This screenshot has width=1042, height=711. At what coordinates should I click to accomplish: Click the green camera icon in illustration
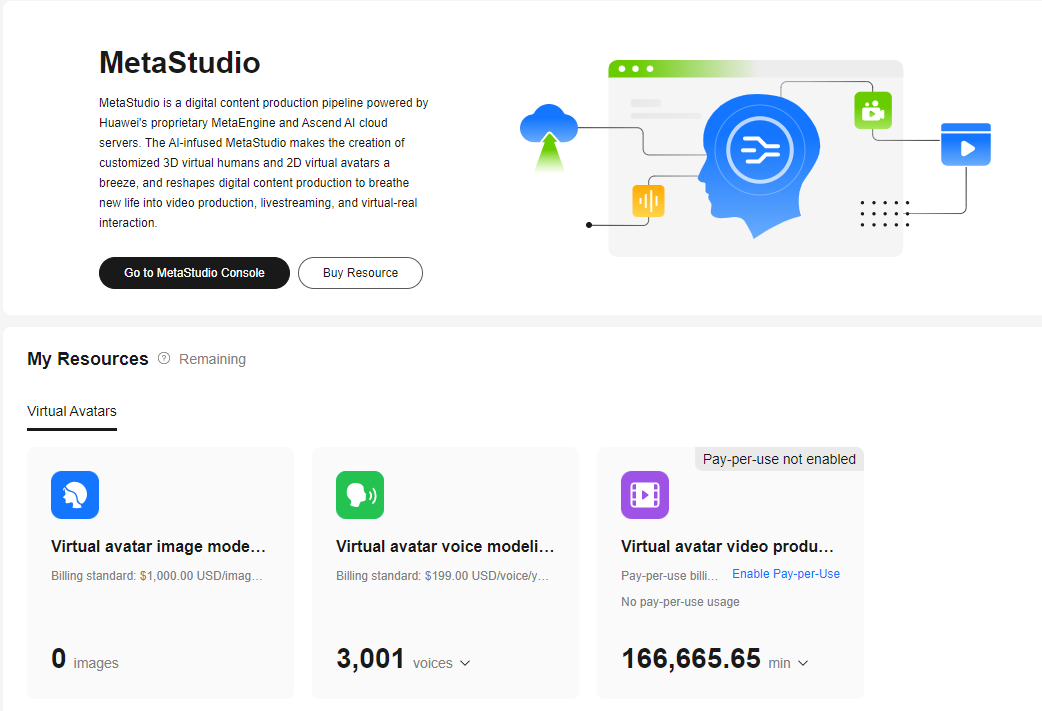coord(873,110)
